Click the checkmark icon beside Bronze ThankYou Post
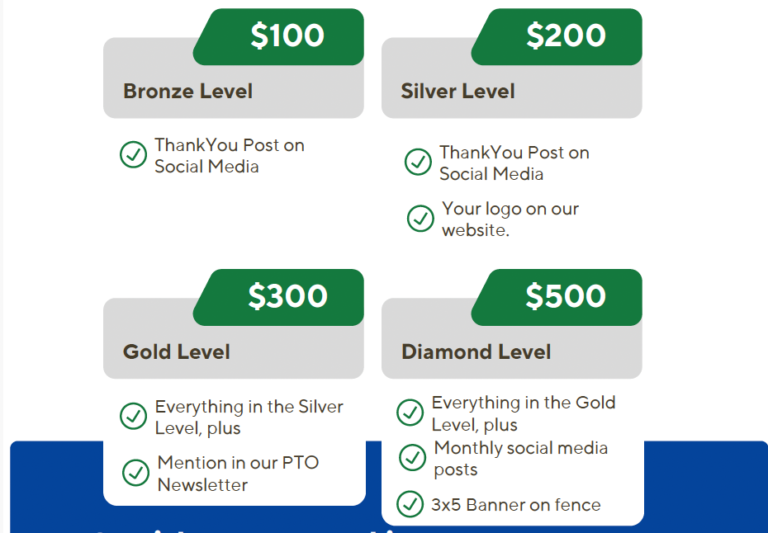Screen dimensions: 768x533 133,155
